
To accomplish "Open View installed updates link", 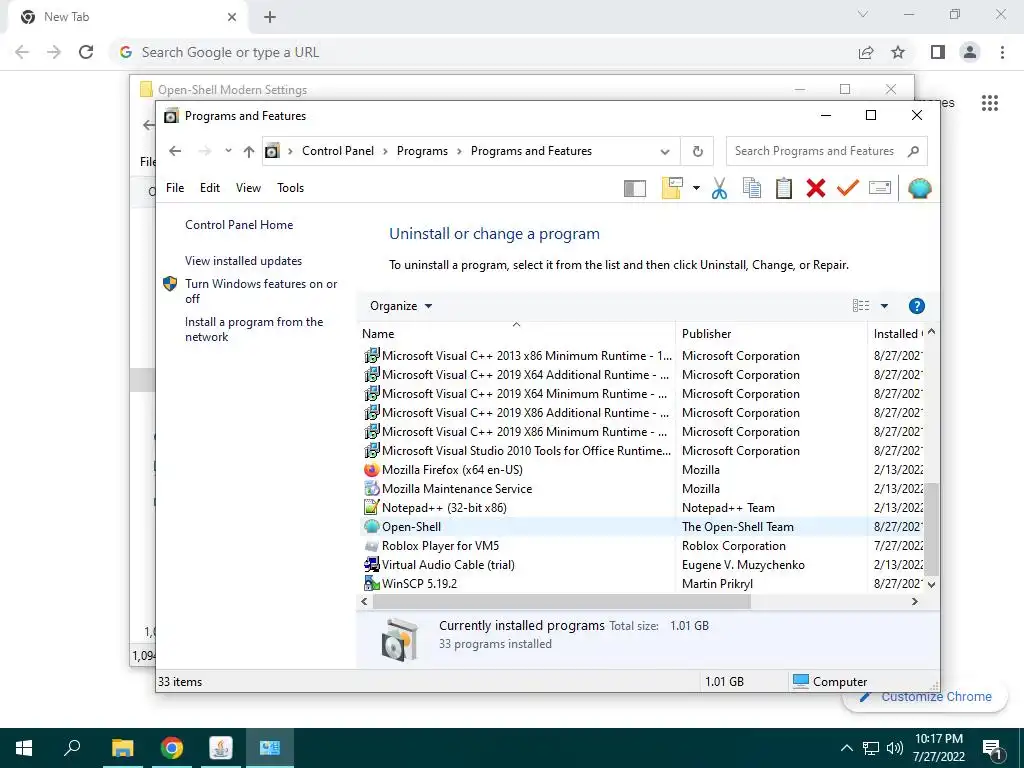I will pyautogui.click(x=244, y=261).
